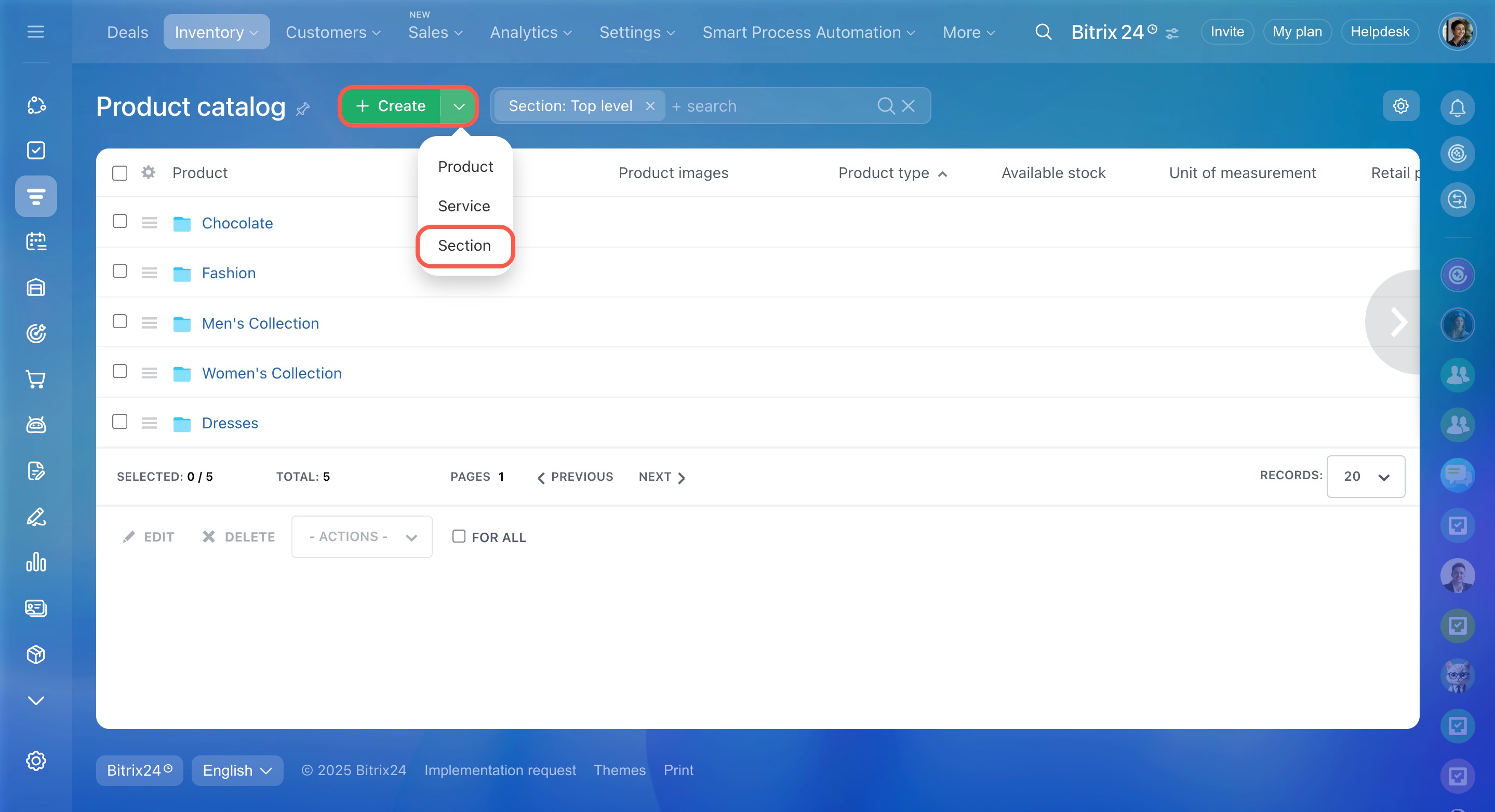Open the hamburger menu in the sidebar
1495x812 pixels.
[x=36, y=32]
